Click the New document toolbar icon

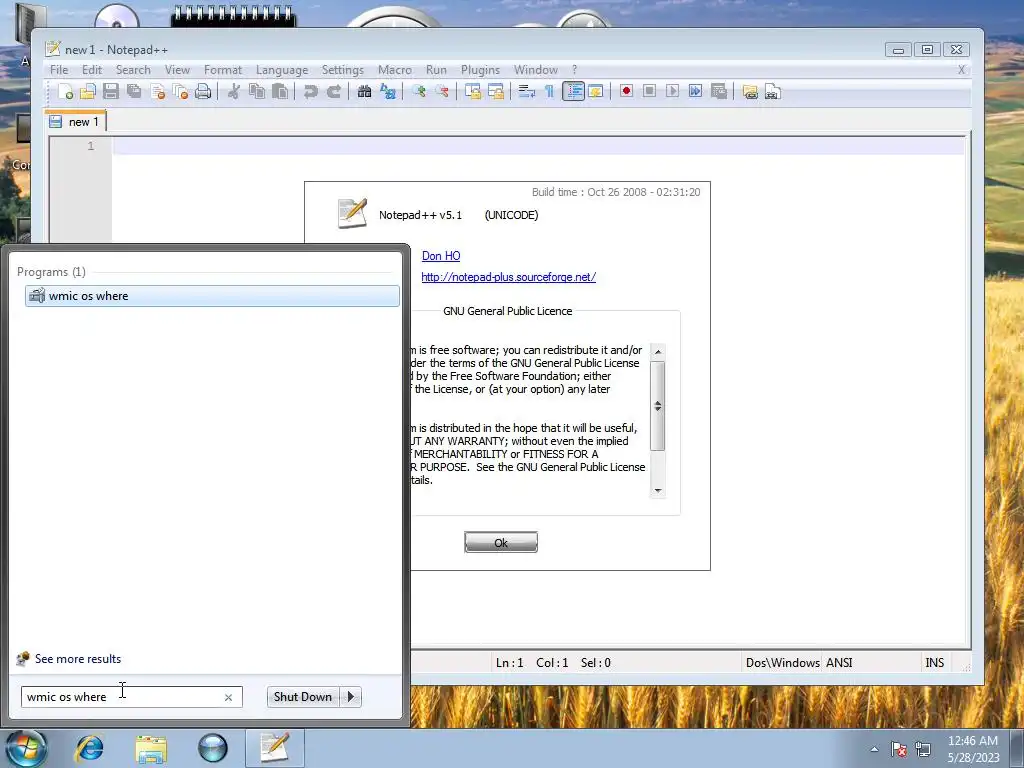point(65,91)
